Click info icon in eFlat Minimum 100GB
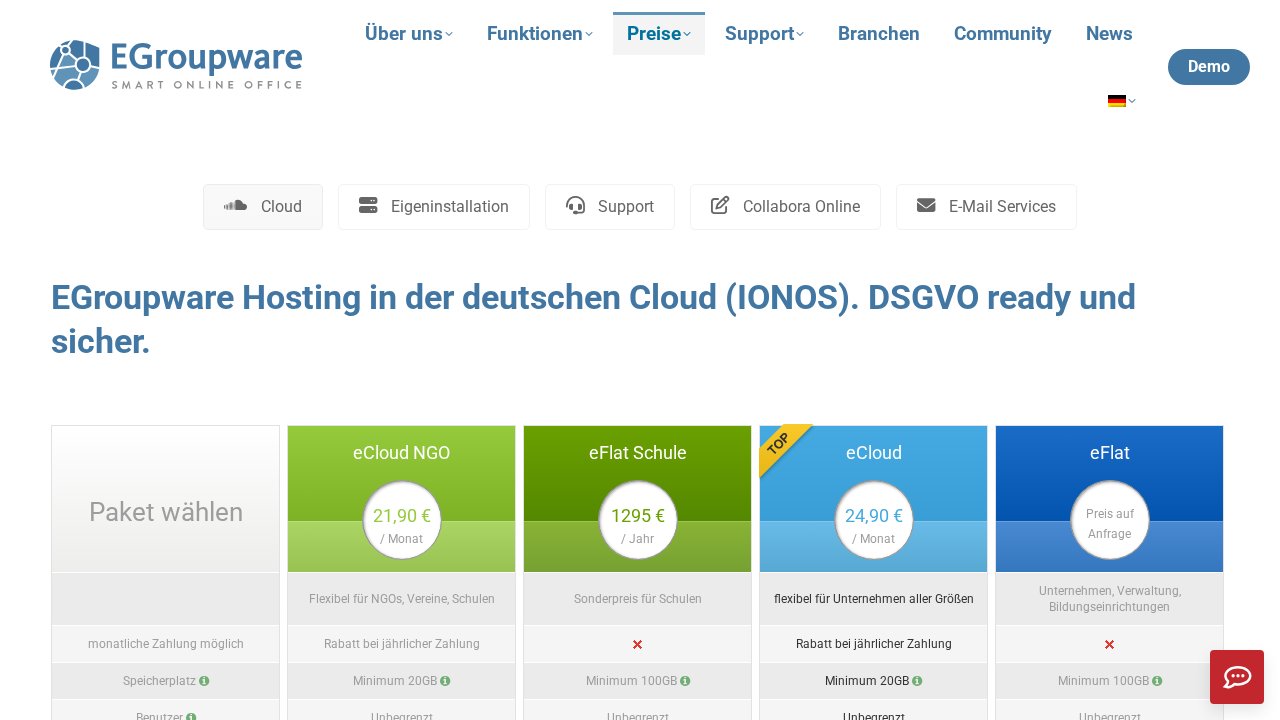Image resolution: width=1280 pixels, height=720 pixels. click(x=1157, y=681)
